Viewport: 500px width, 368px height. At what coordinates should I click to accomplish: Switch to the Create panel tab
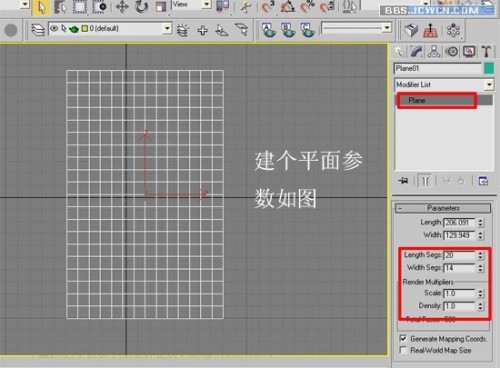pyautogui.click(x=399, y=52)
